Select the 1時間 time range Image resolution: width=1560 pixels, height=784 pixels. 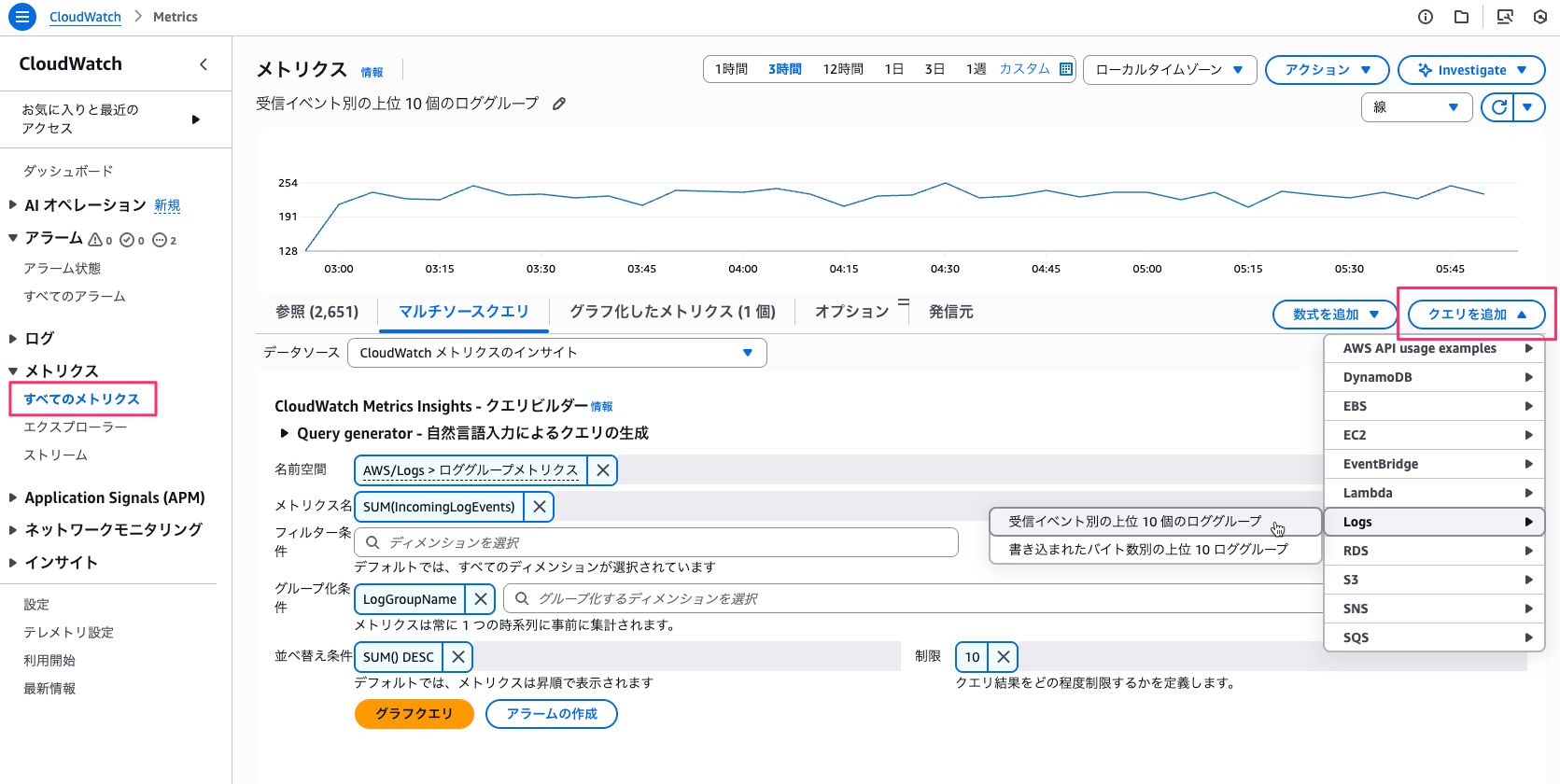click(731, 69)
